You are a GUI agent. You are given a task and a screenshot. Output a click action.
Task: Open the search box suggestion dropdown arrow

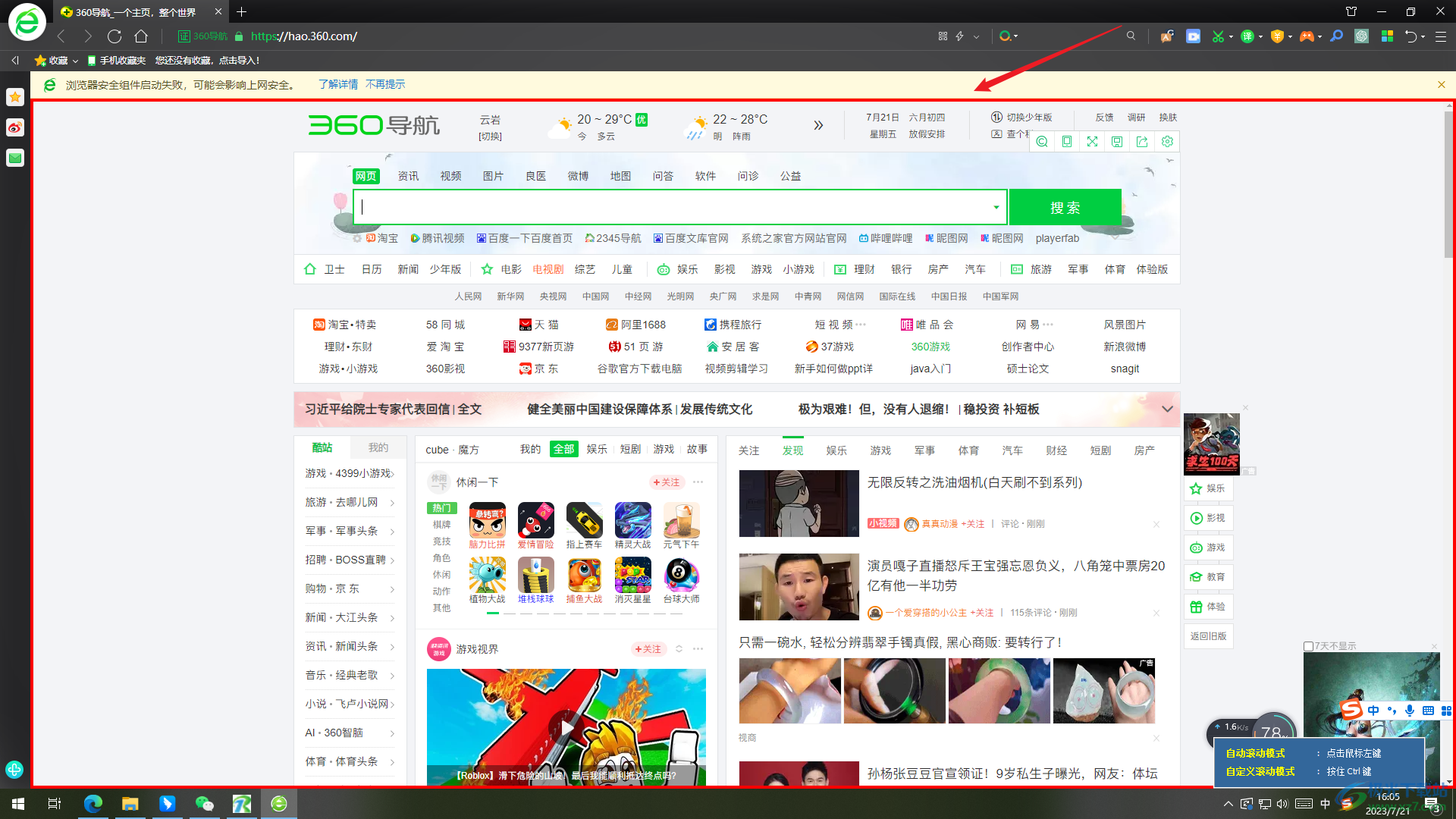click(x=996, y=207)
